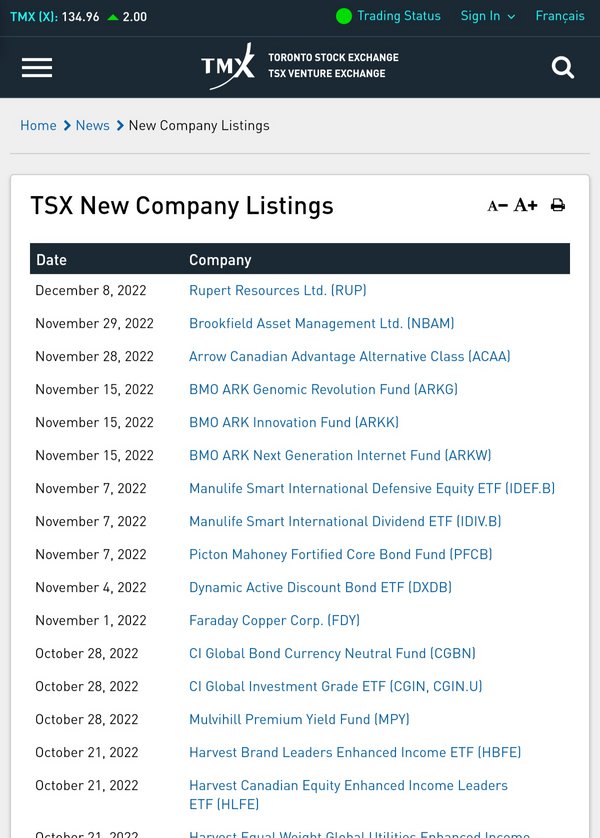This screenshot has height=838, width=600.
Task: Click Toronto Stock Exchange header text
Action: coord(333,57)
